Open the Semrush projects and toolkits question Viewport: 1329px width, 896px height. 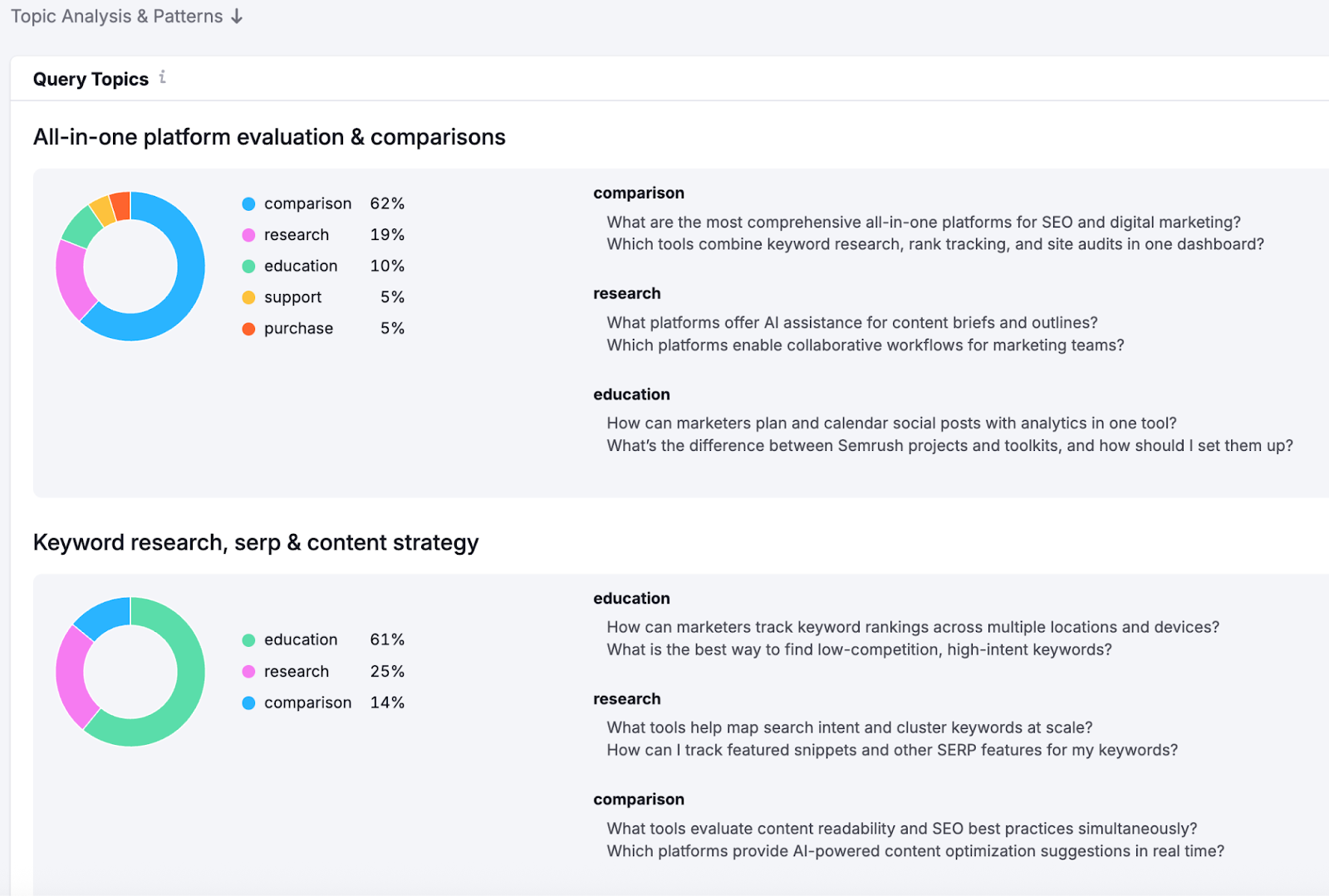coord(949,445)
